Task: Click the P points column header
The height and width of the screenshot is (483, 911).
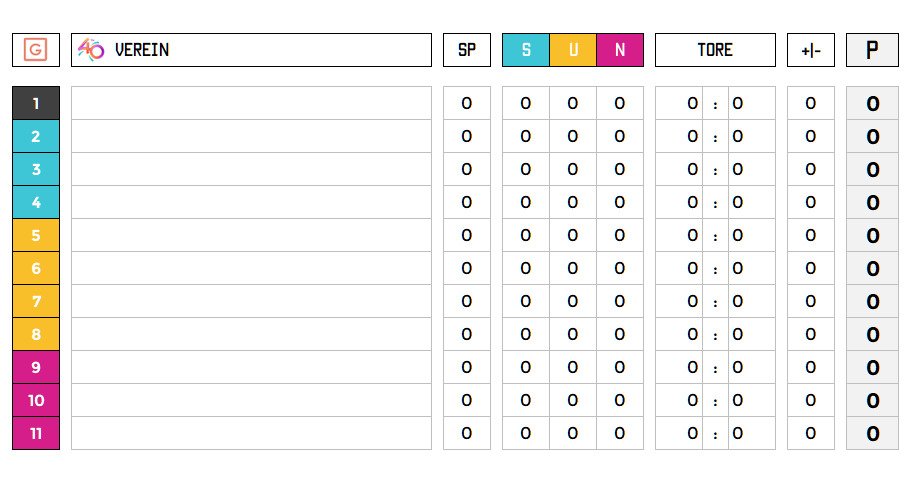Action: (x=872, y=50)
